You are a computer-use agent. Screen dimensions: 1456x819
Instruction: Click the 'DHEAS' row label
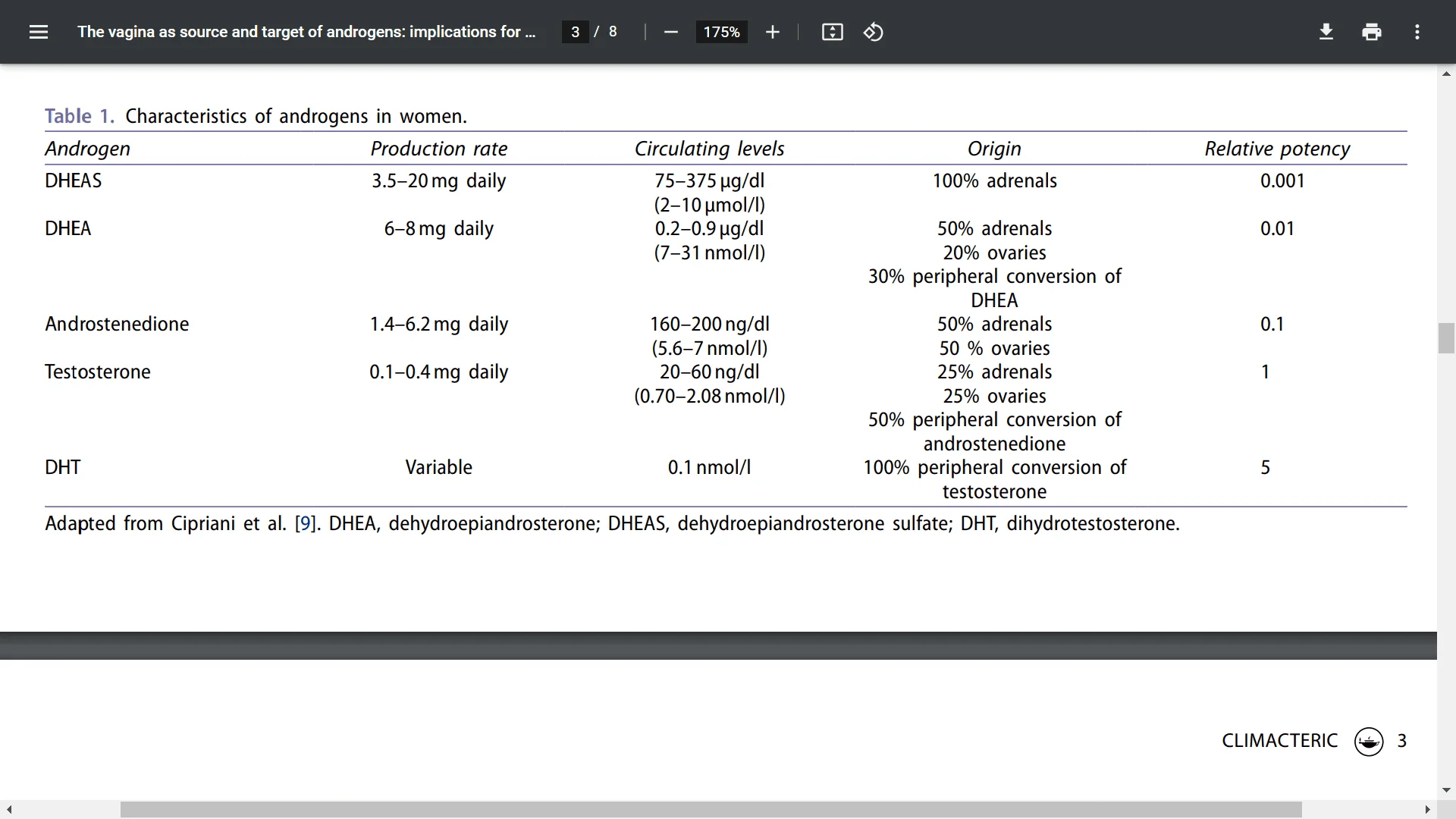pos(73,180)
